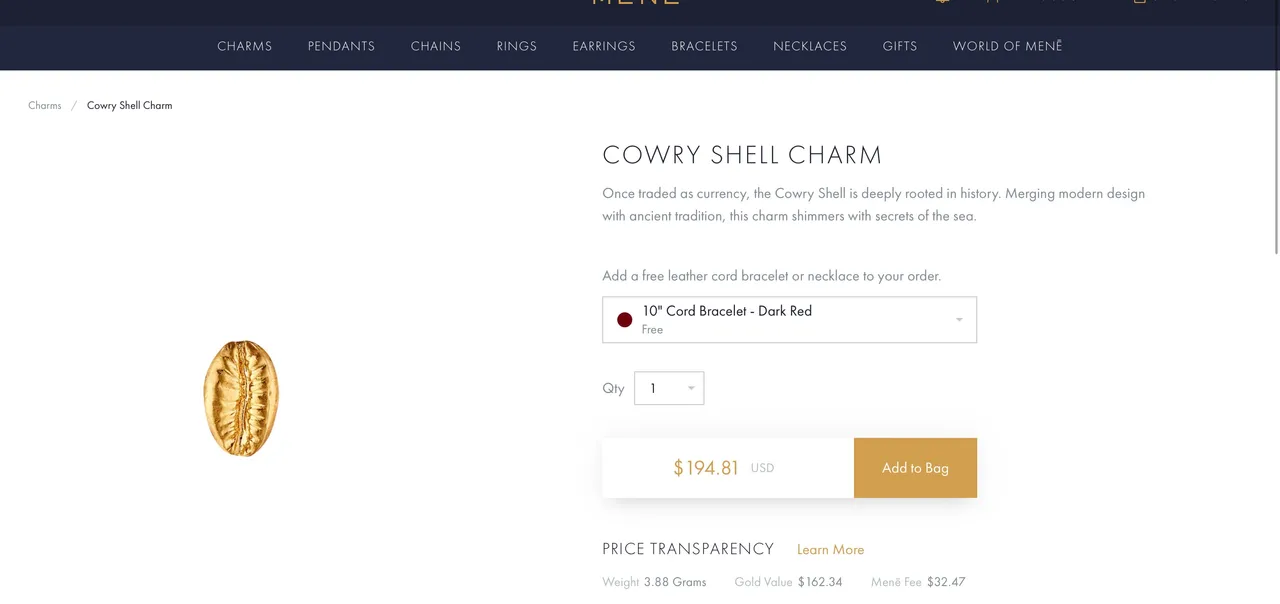Click the gold cowry shell product image
The height and width of the screenshot is (604, 1280).
tap(241, 398)
